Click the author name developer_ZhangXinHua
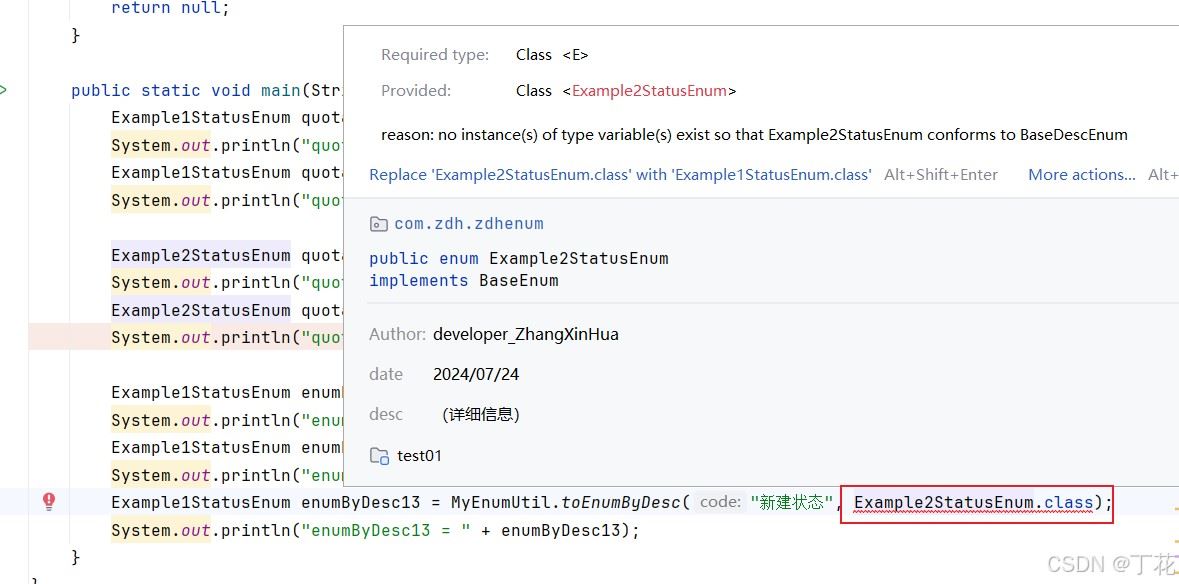Viewport: 1179px width, 584px height. tap(525, 334)
